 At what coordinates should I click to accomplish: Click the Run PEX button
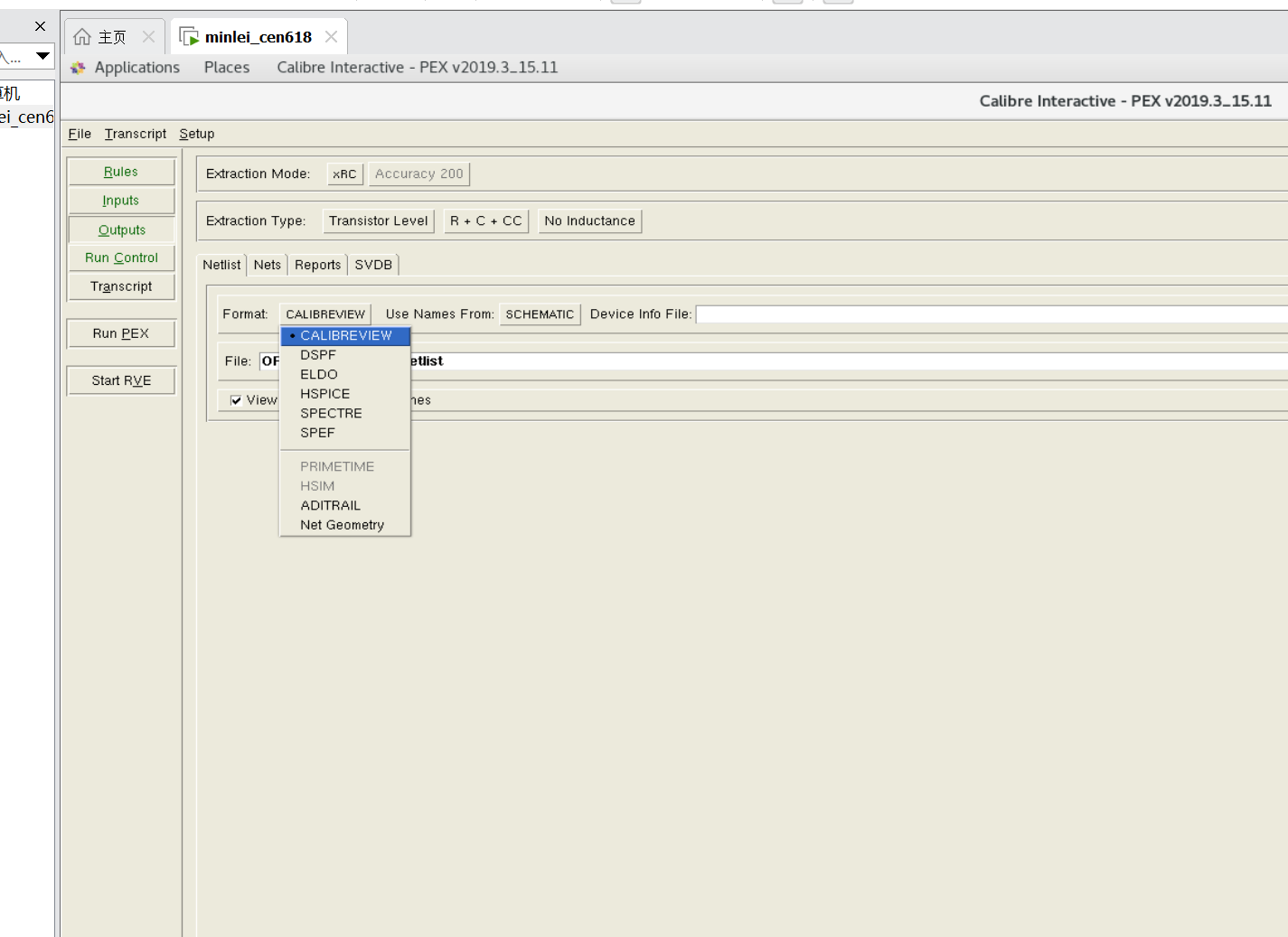point(121,333)
